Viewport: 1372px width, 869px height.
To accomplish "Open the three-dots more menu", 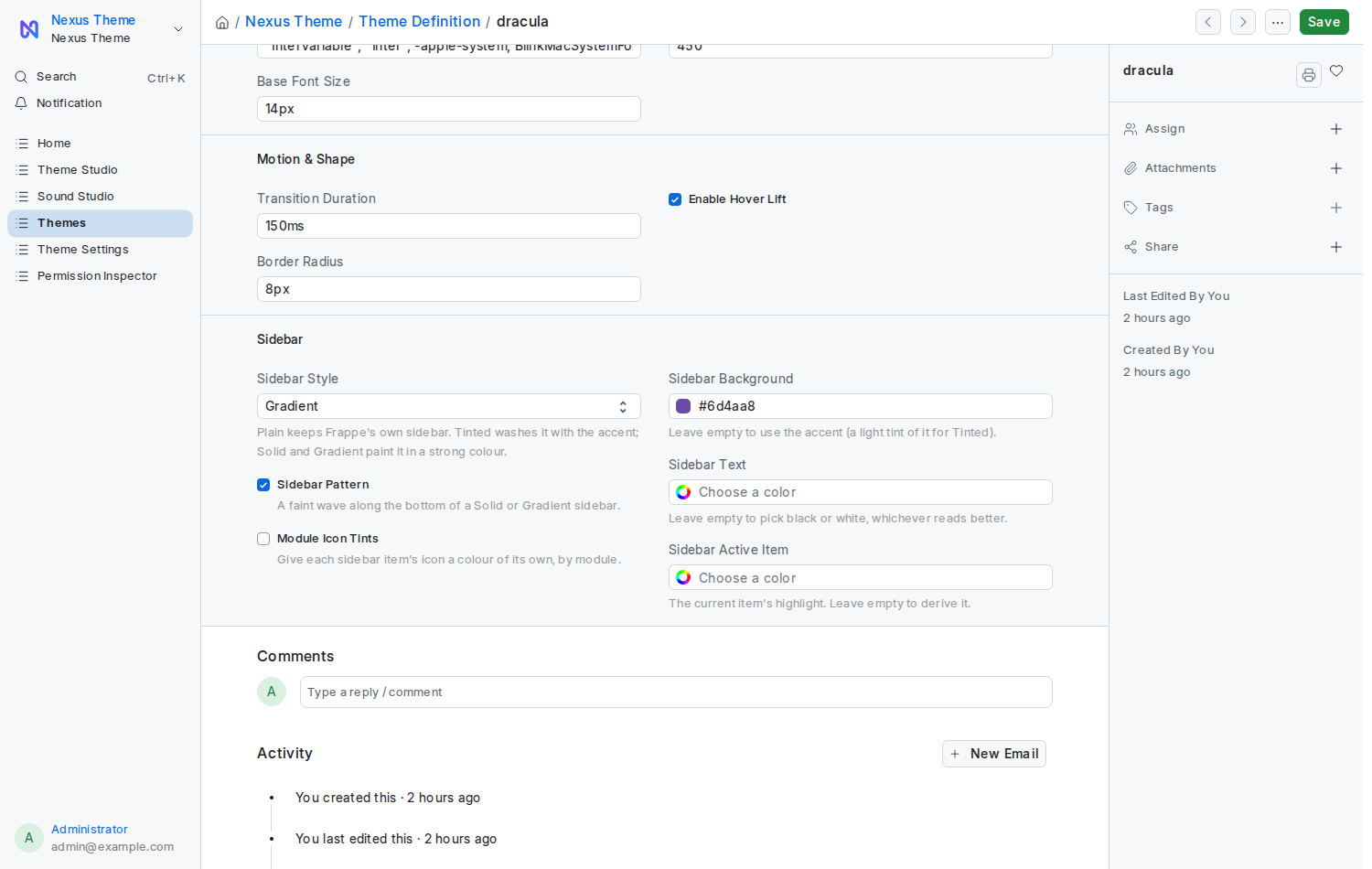I will tap(1278, 22).
